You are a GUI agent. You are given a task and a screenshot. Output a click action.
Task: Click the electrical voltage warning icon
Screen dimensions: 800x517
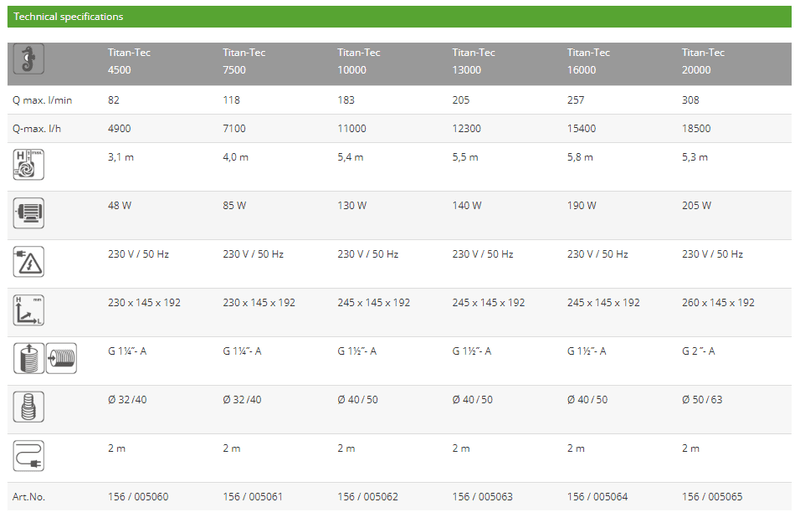pyautogui.click(x=27, y=262)
